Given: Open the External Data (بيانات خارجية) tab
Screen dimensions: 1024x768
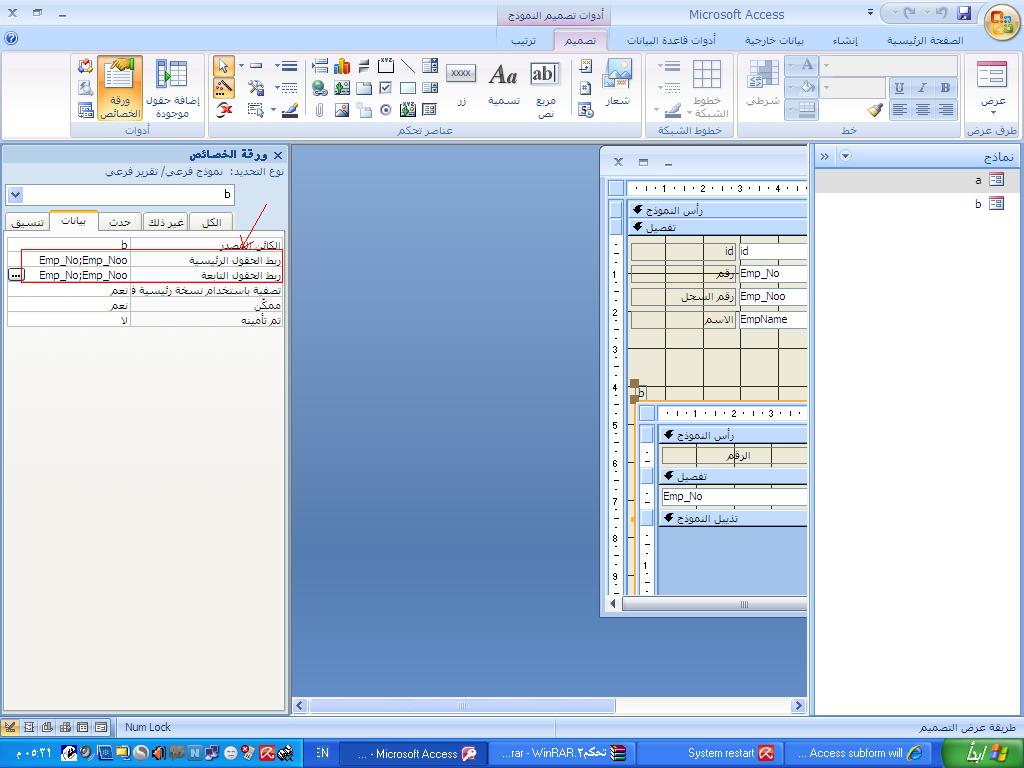Looking at the screenshot, I should pos(775,40).
